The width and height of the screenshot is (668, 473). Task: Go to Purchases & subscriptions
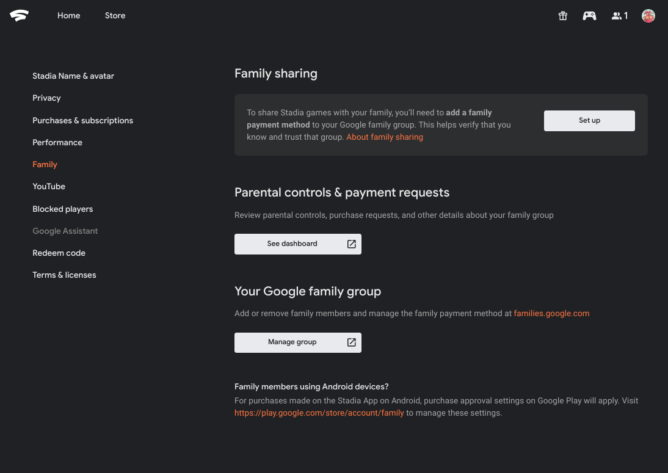(x=82, y=120)
